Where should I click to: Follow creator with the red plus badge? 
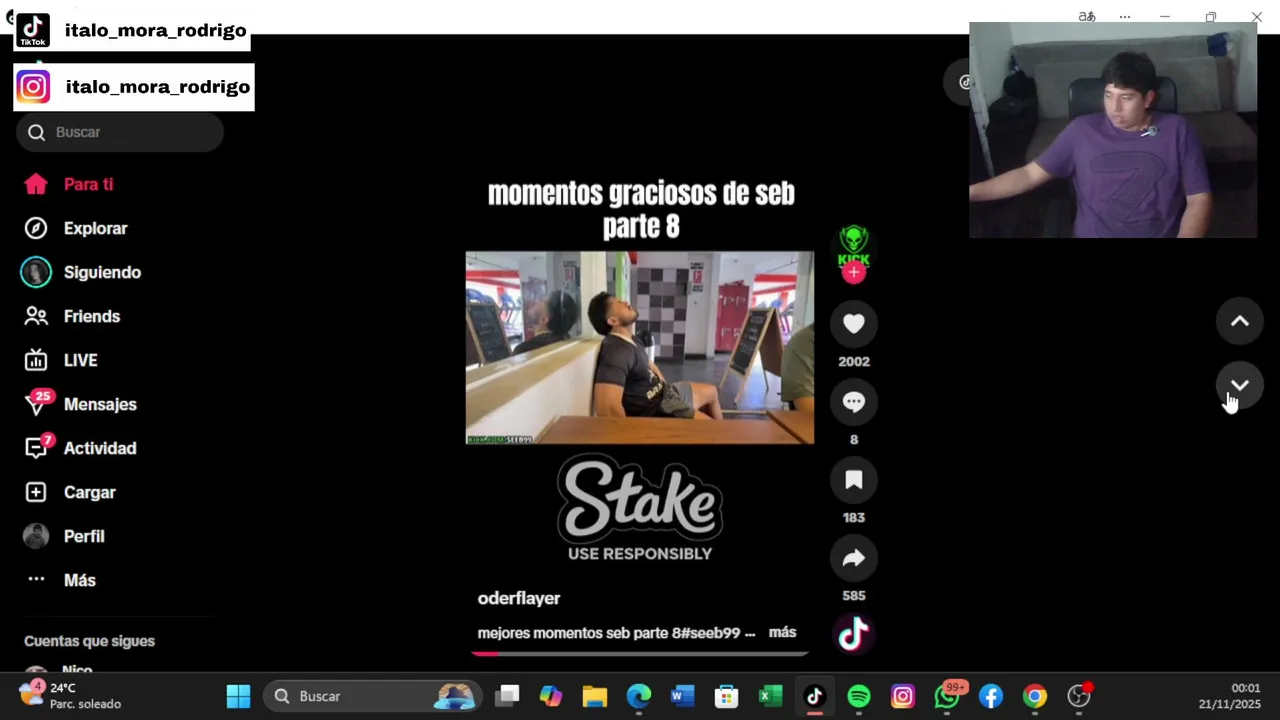click(x=854, y=272)
